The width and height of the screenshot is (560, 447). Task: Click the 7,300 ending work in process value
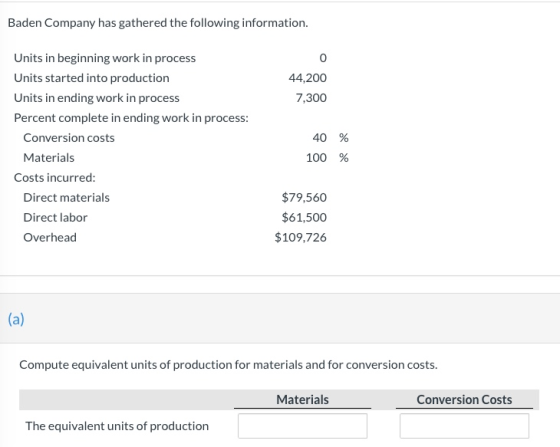[x=311, y=98]
